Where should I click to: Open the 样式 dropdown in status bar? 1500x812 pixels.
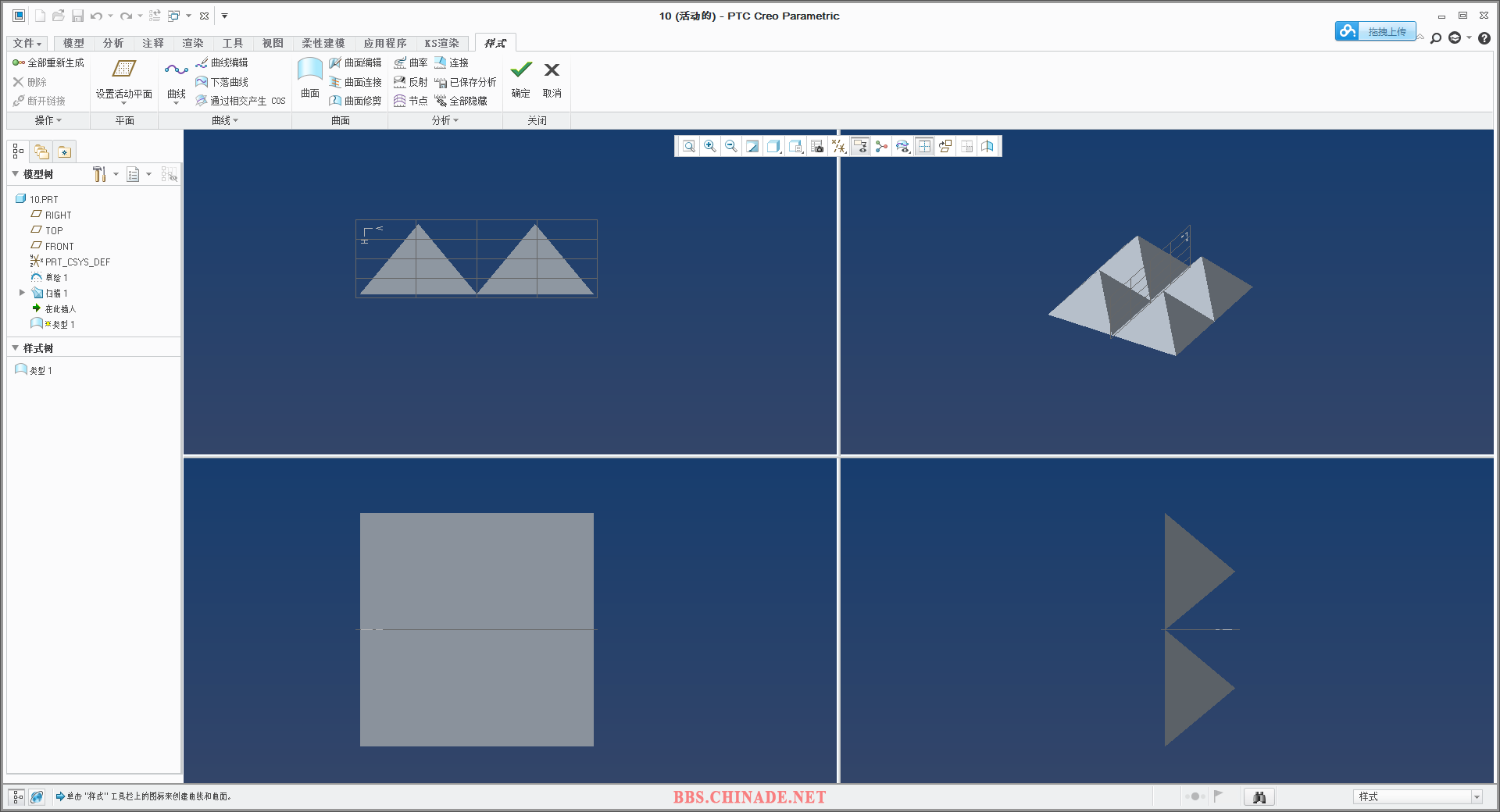click(x=1477, y=796)
